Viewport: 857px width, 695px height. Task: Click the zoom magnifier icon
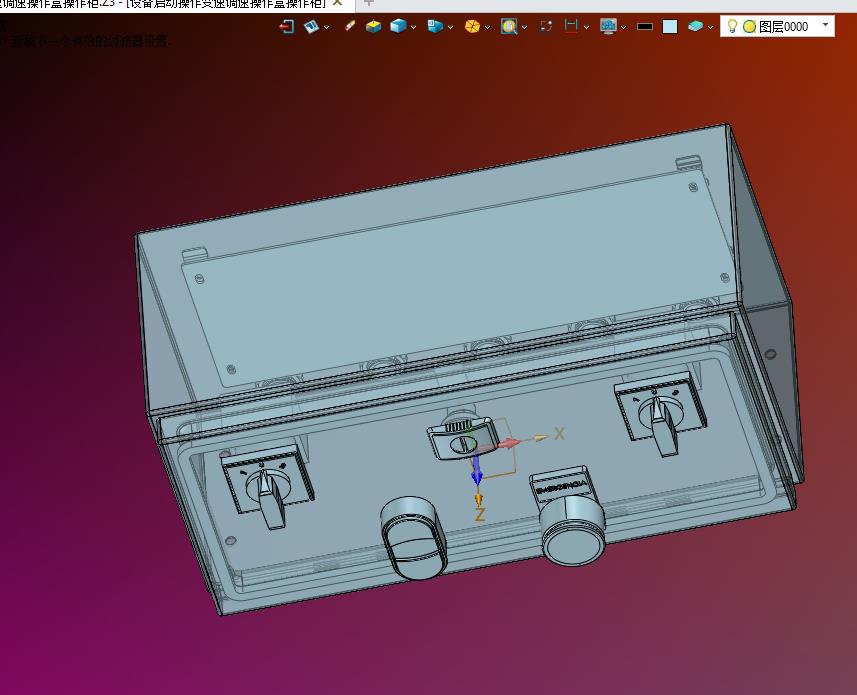tap(509, 26)
